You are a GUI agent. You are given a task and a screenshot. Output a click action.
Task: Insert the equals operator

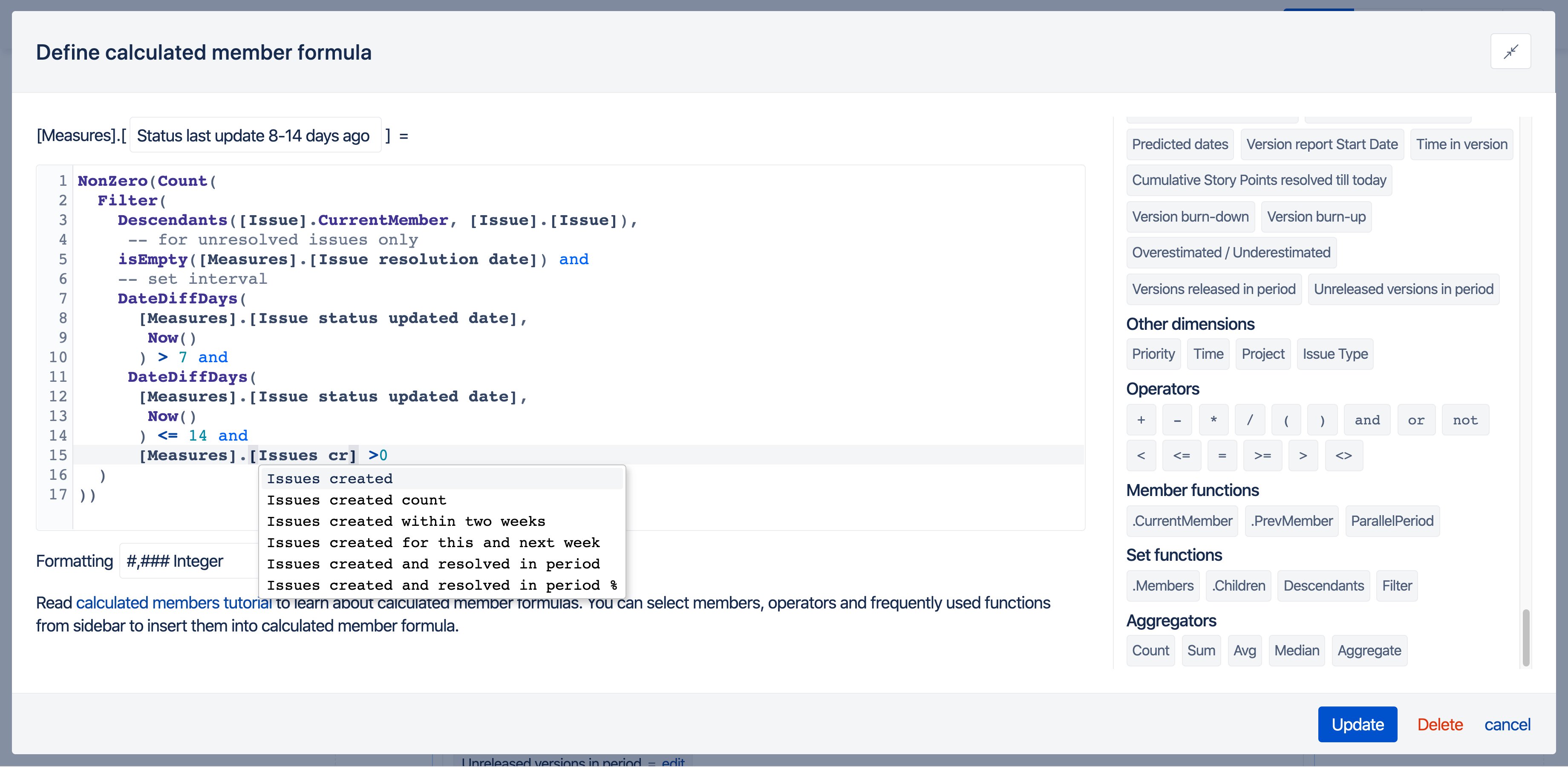coord(1222,456)
